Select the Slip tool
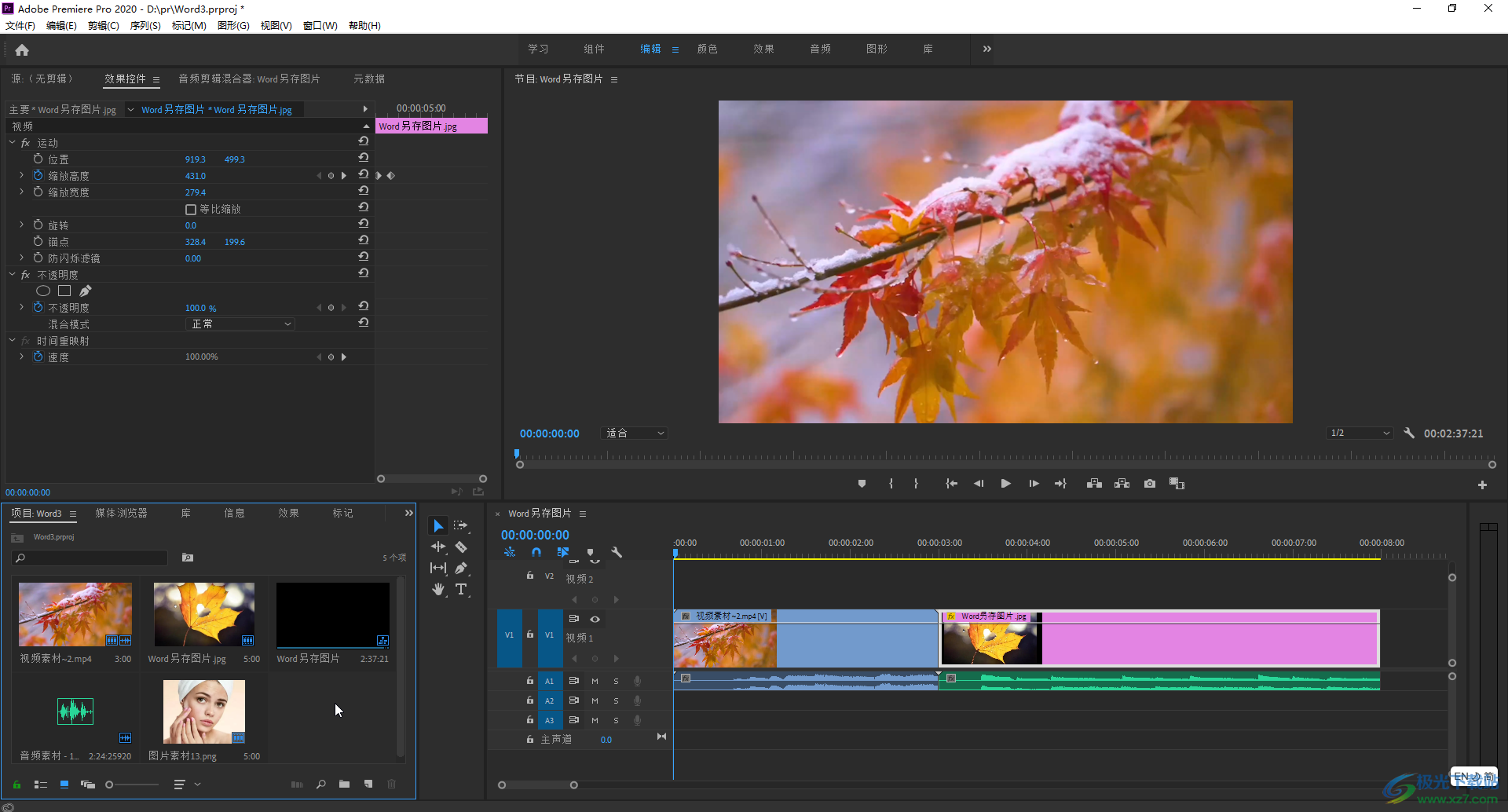 click(438, 568)
